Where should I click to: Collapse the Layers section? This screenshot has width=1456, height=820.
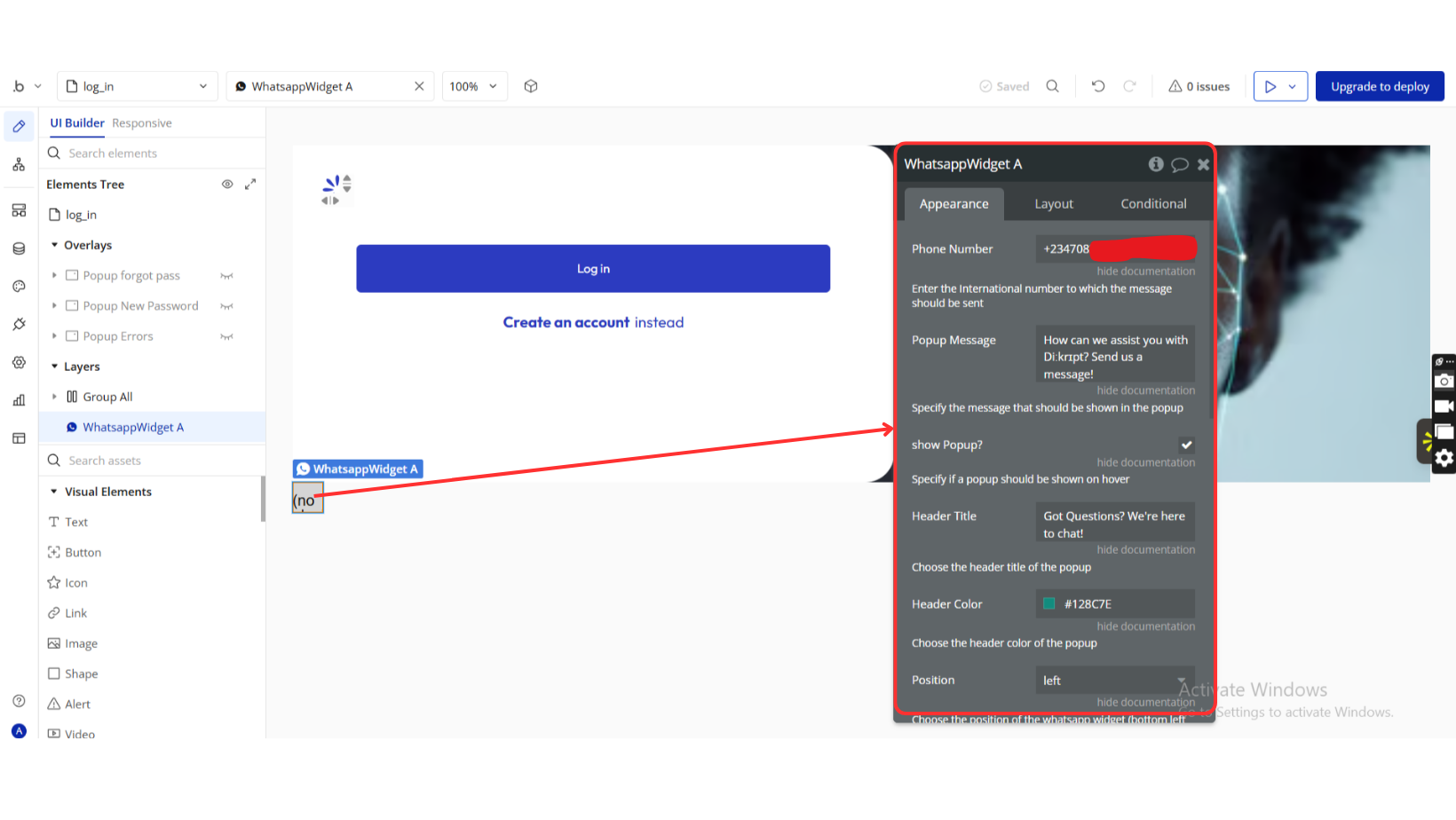(x=54, y=367)
